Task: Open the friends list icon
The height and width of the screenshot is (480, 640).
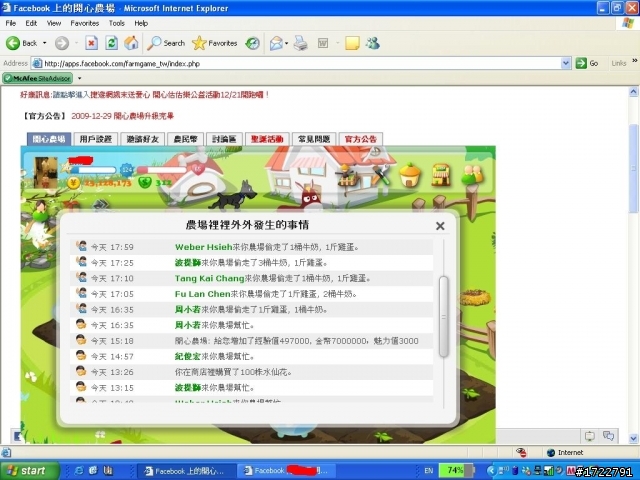Action: click(472, 176)
